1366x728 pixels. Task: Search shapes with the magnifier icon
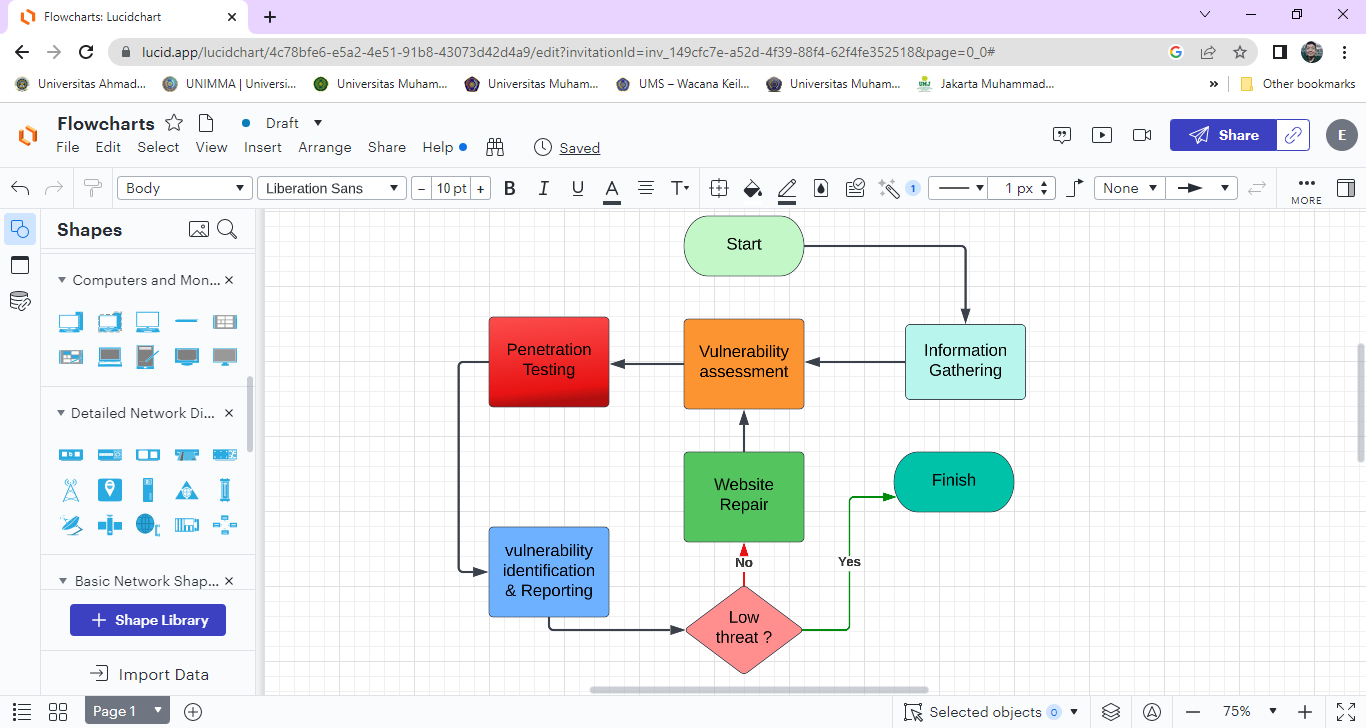pyautogui.click(x=227, y=230)
